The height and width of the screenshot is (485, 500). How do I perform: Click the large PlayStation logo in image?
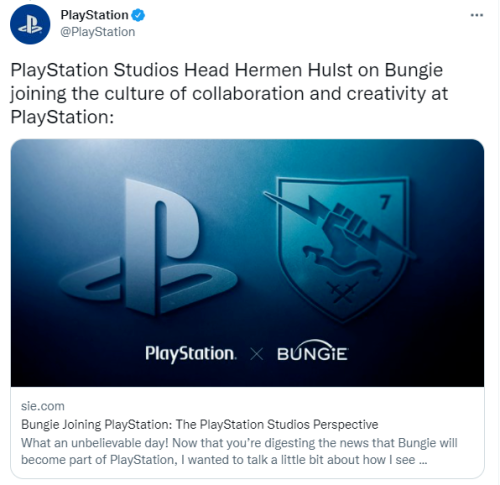tap(148, 247)
